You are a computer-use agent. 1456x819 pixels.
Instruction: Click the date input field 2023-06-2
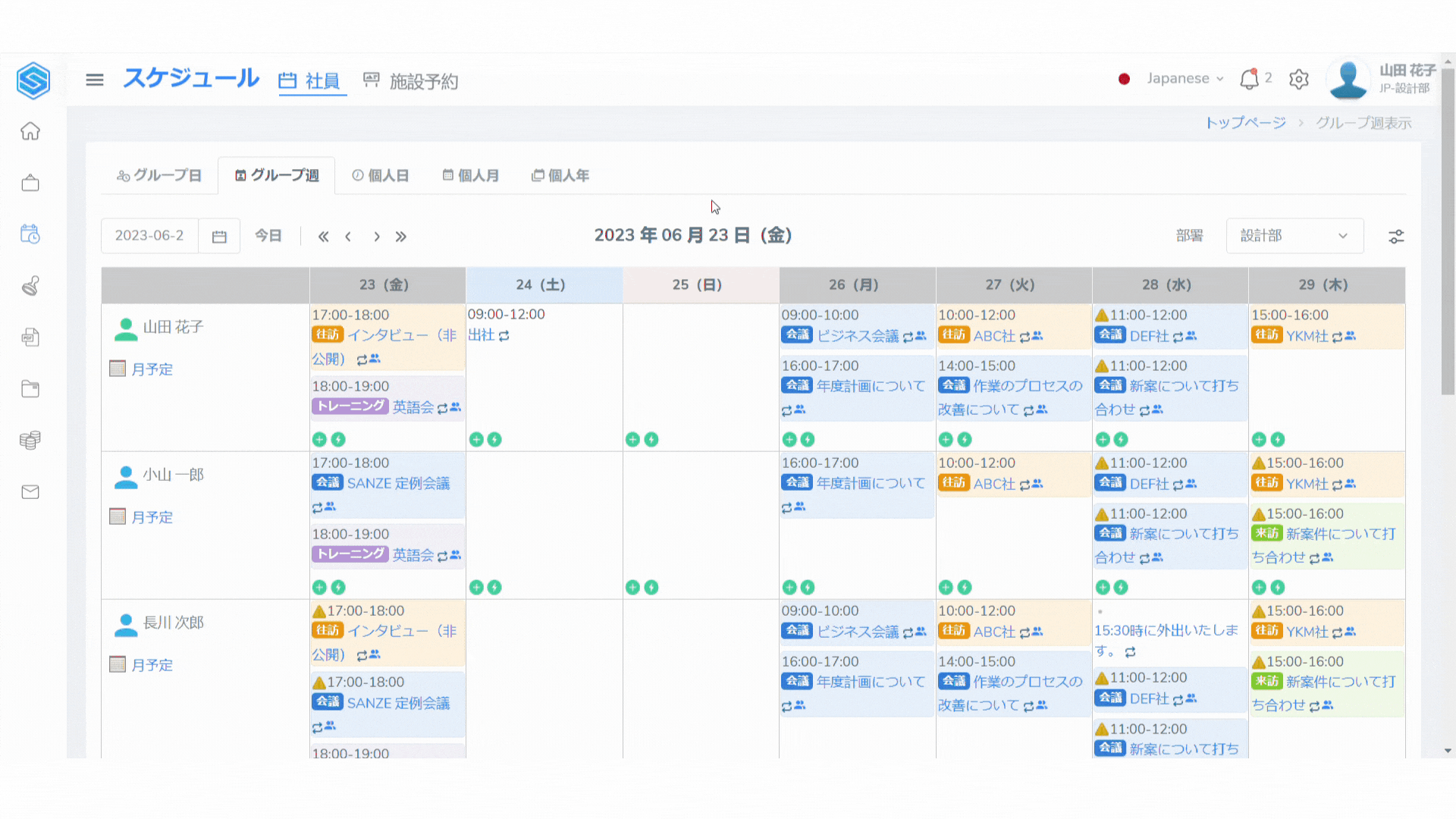149,236
